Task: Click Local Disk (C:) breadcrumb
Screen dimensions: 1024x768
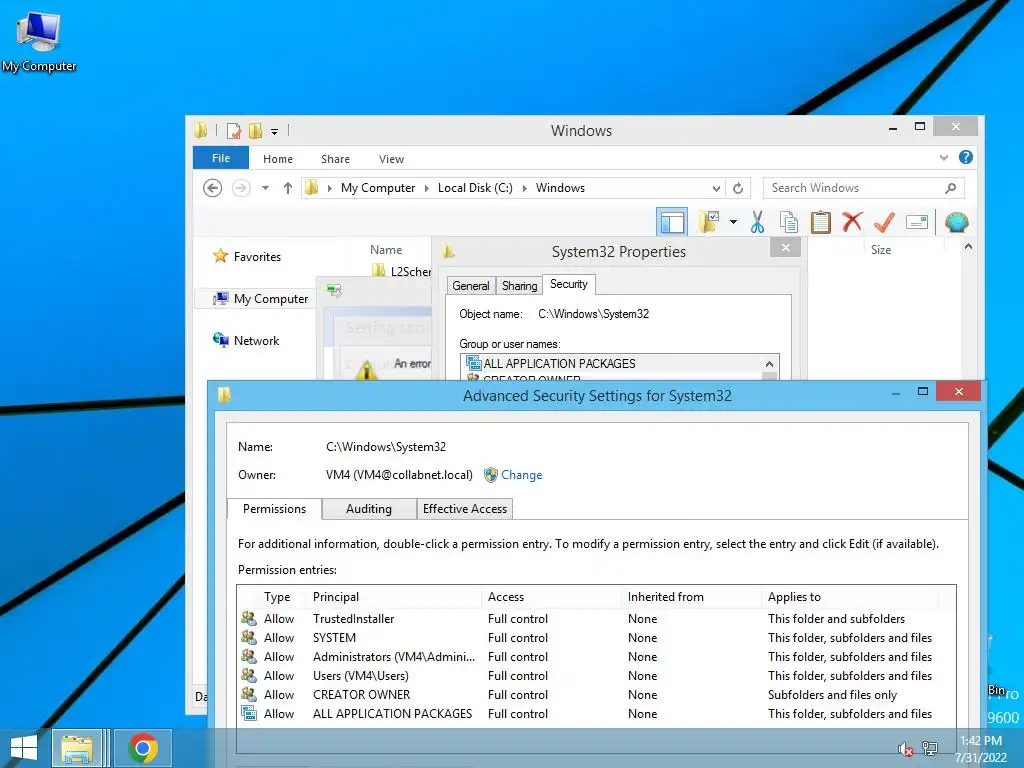Action: (x=475, y=188)
